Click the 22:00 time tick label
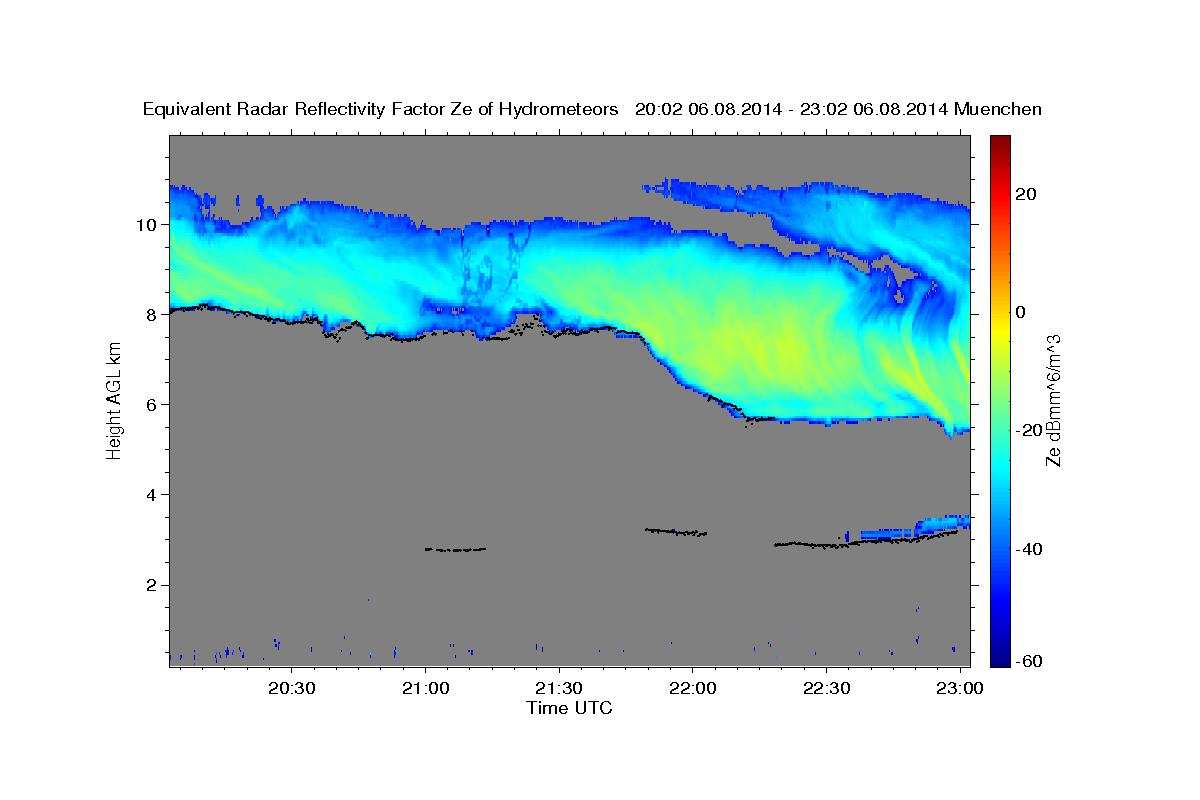 [693, 689]
